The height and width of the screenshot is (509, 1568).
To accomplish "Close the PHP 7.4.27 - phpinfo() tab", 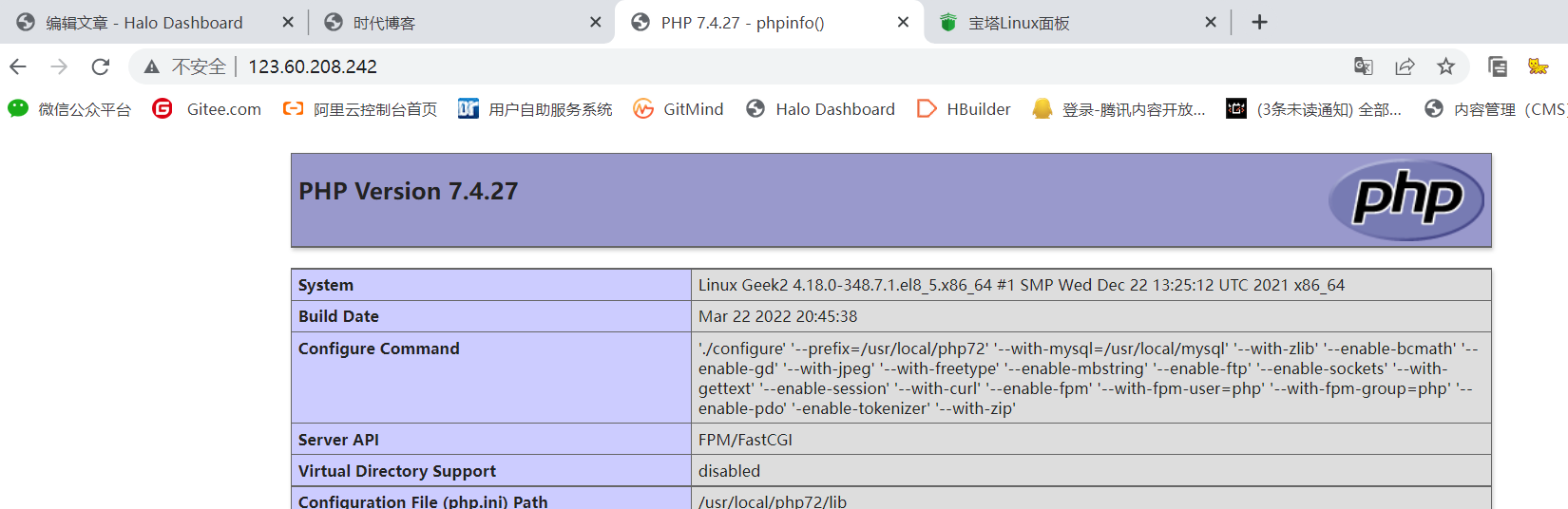I will 903,22.
